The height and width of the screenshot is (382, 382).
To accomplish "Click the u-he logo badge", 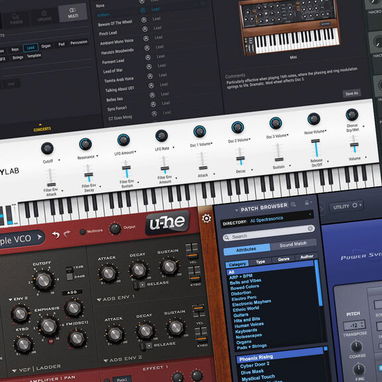I will pos(167,223).
